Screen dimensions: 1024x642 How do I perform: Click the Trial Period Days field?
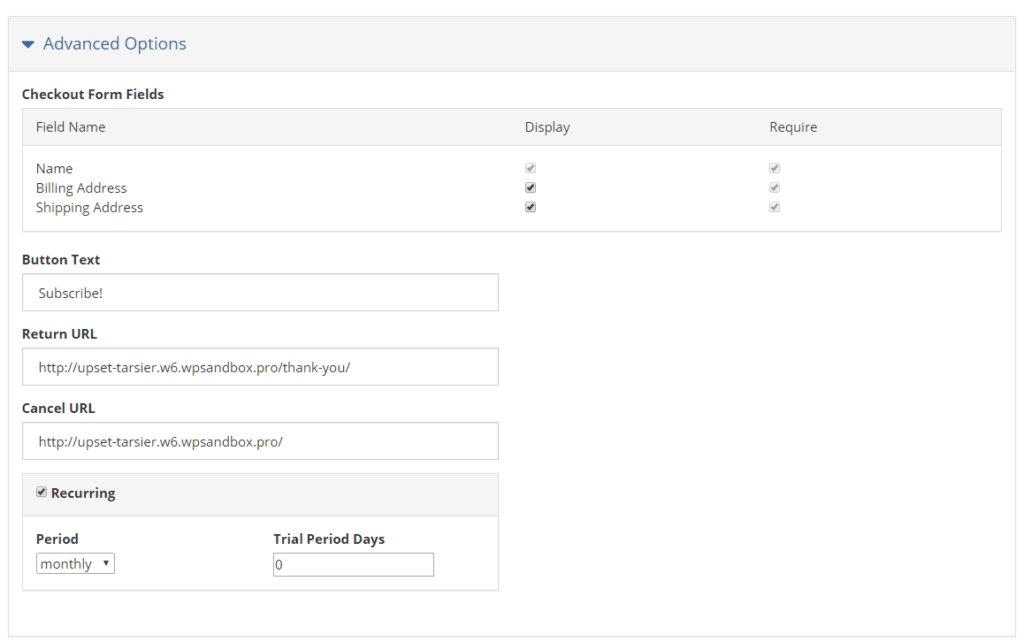[353, 565]
